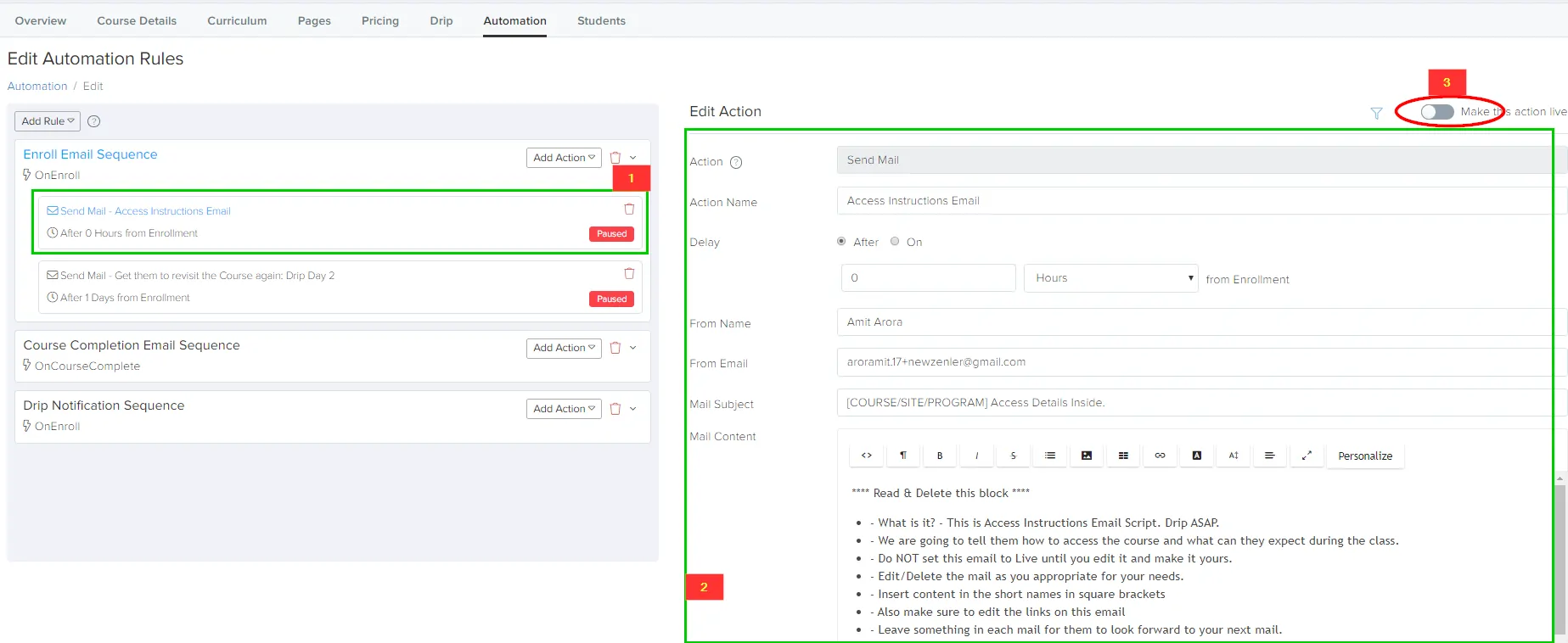Expand the Course Completion Email Sequence chevron
1568x643 pixels.
[x=633, y=348]
